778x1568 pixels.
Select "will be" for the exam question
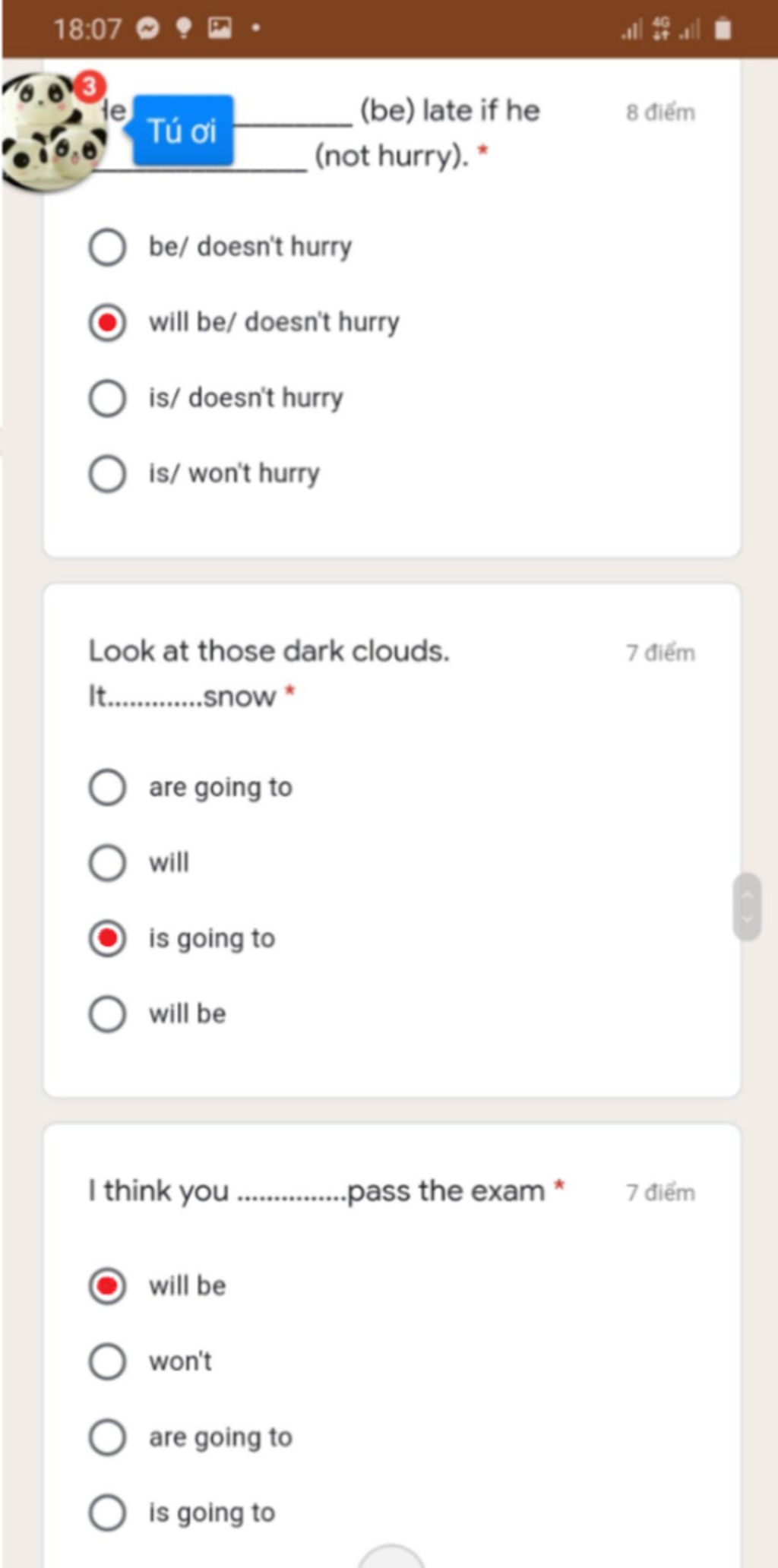[x=107, y=1285]
